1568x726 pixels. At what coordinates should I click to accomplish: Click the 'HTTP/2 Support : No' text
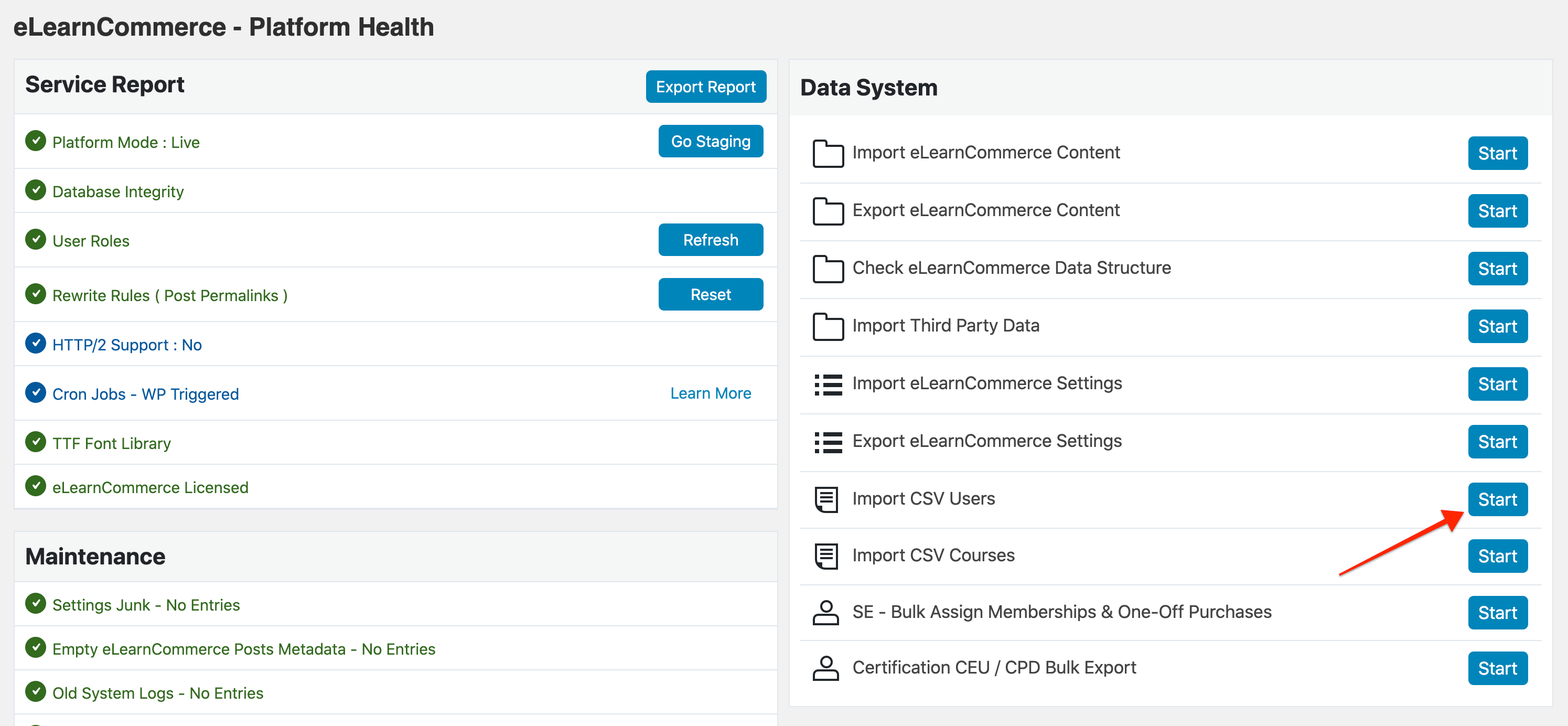coord(126,345)
